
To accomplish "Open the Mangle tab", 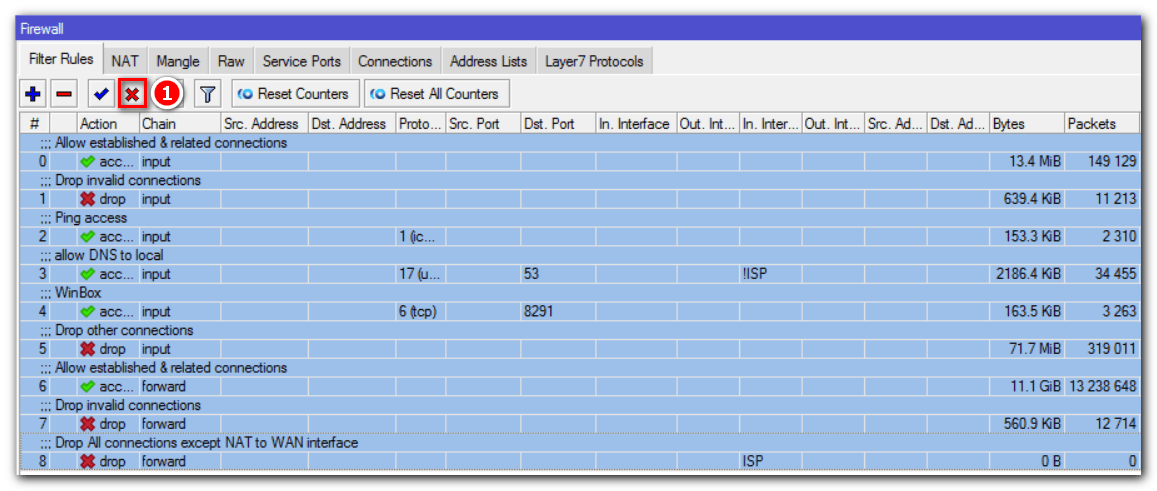I will [x=178, y=61].
